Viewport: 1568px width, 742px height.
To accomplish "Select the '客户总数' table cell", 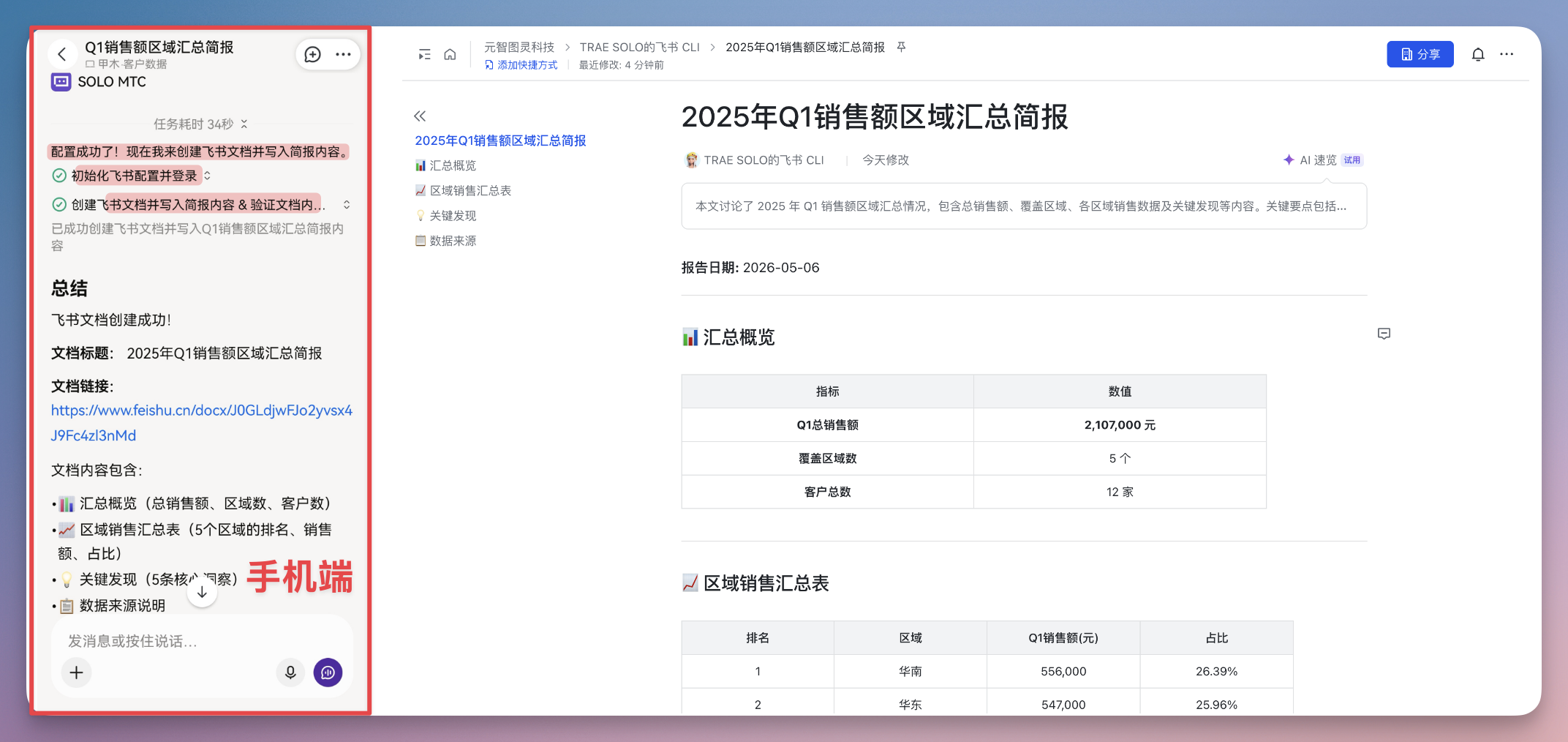I will (x=828, y=492).
